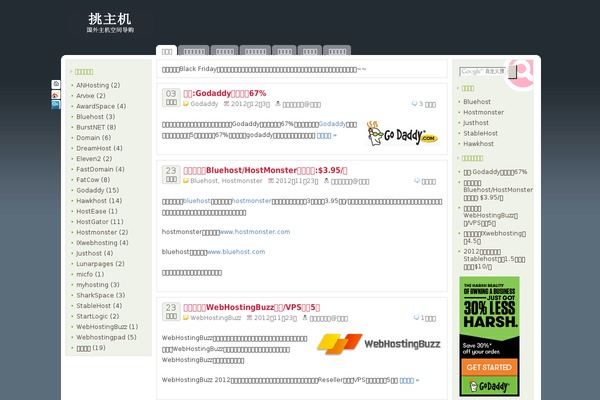
Task: Open ANHosting (2) category
Action: 98,85
